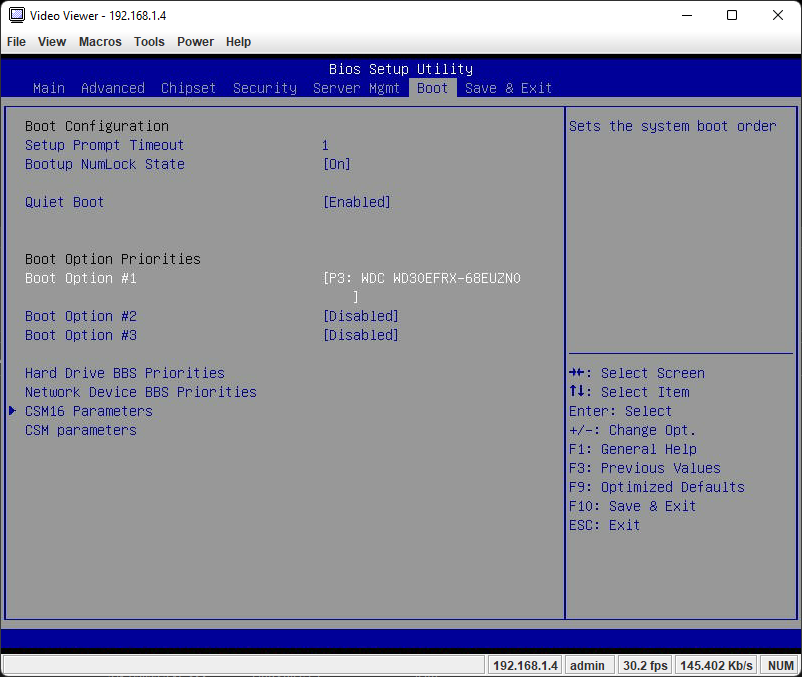Image resolution: width=802 pixels, height=677 pixels.
Task: Click the arrow beside CSM16 Parameters
Action: (x=13, y=411)
